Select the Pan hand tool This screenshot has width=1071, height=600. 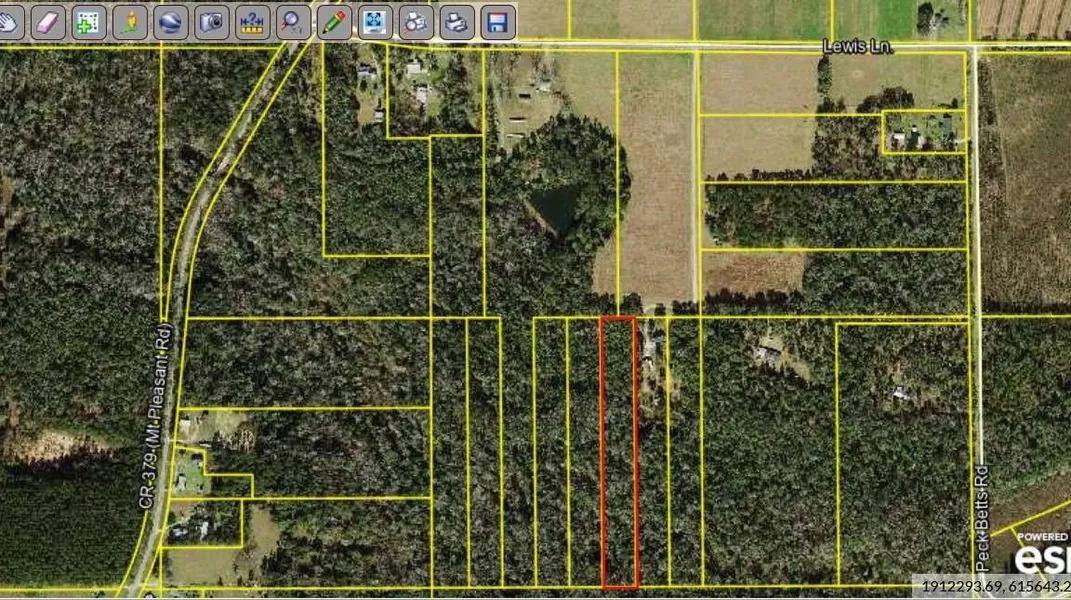point(8,21)
